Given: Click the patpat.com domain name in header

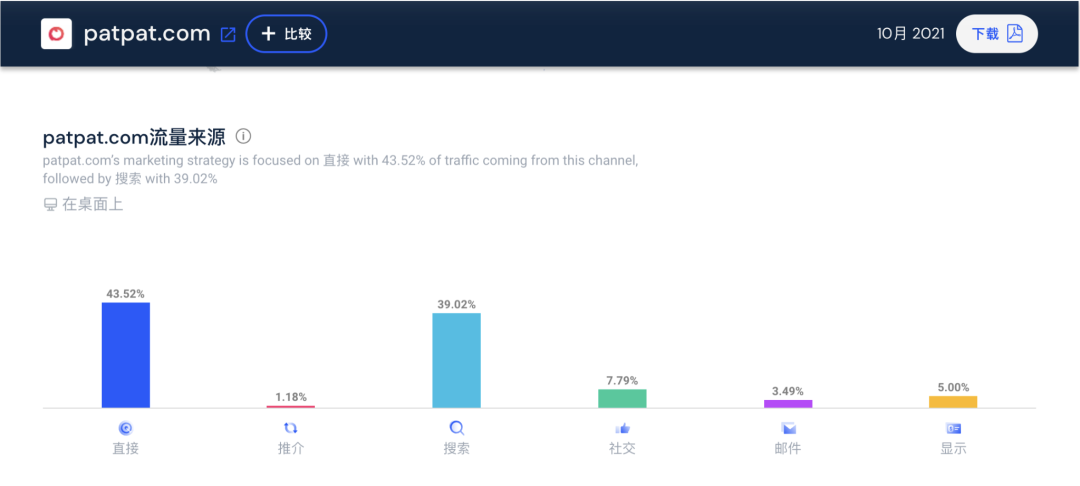Looking at the screenshot, I should tap(146, 34).
